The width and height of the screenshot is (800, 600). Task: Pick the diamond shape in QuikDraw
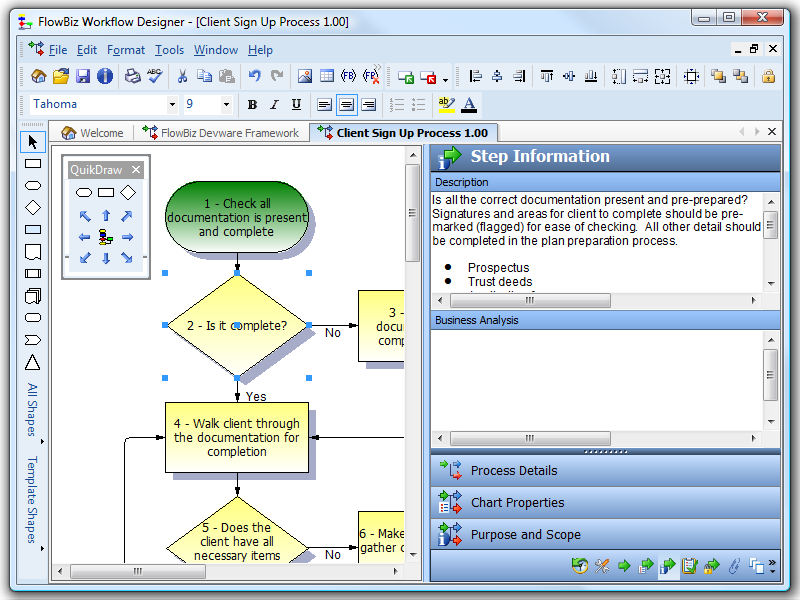(x=128, y=193)
